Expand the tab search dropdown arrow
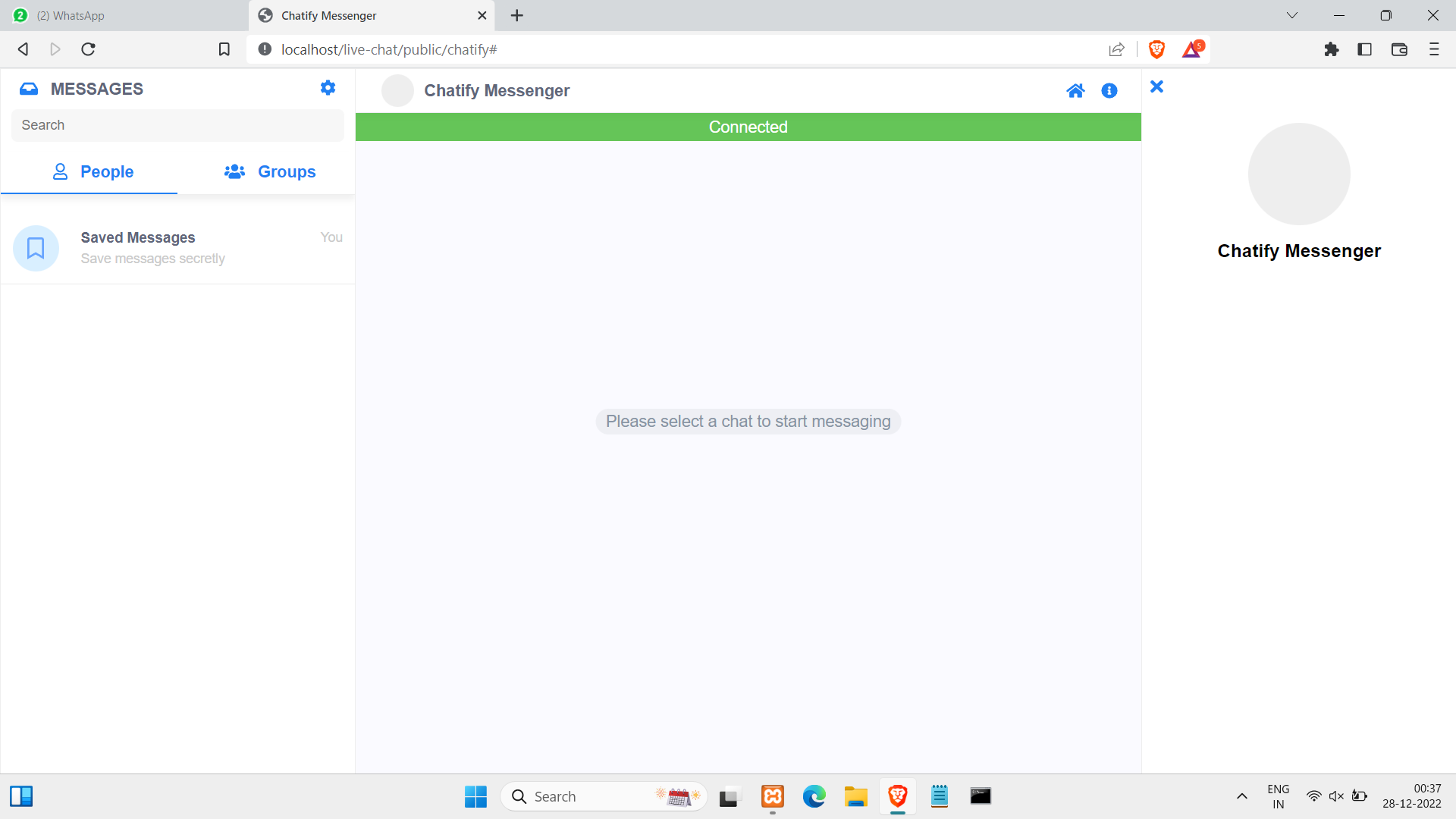The width and height of the screenshot is (1456, 819). tap(1292, 15)
